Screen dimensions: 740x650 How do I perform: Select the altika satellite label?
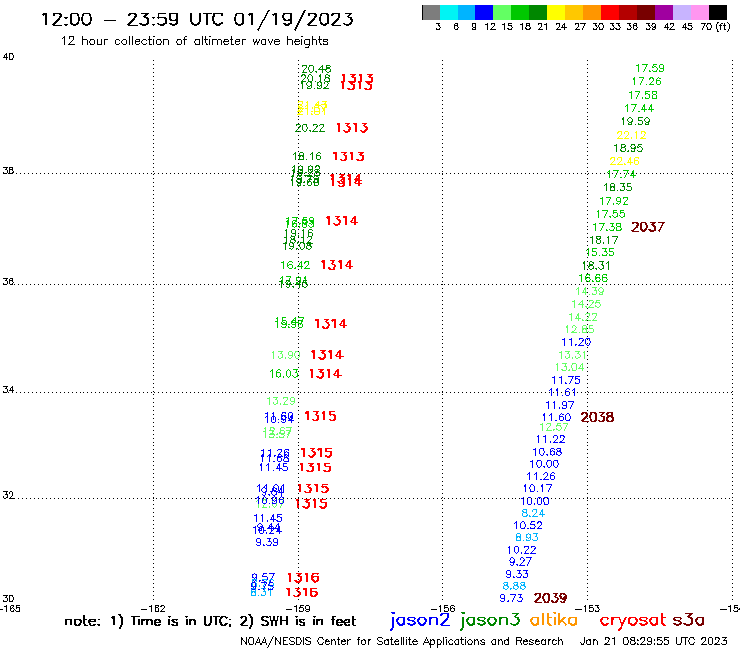[554, 620]
